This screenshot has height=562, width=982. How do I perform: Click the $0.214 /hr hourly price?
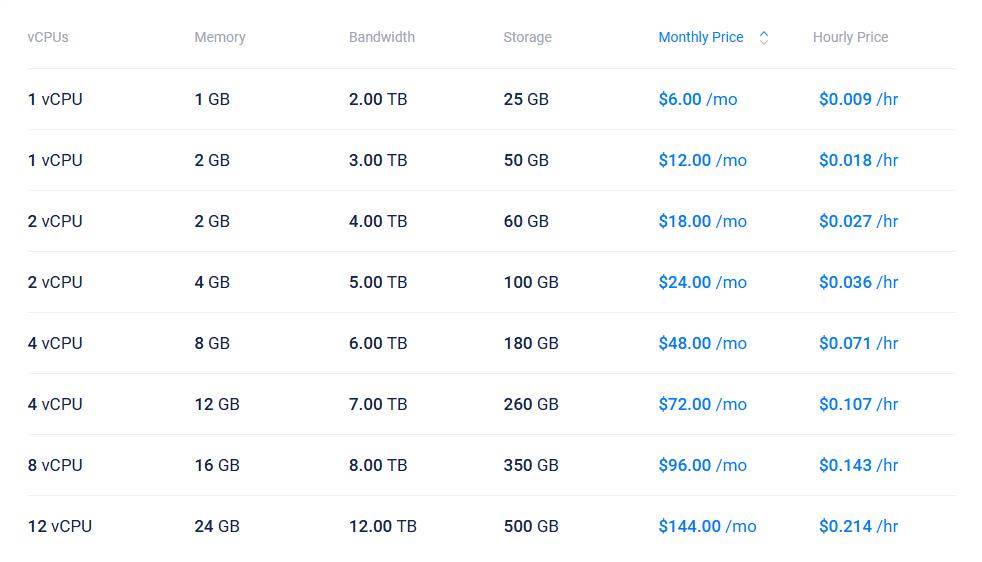pos(858,526)
